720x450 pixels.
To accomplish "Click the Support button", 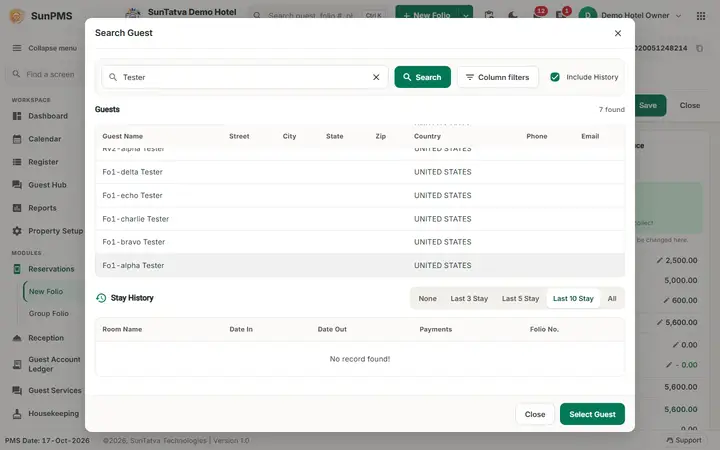I will coord(684,440).
